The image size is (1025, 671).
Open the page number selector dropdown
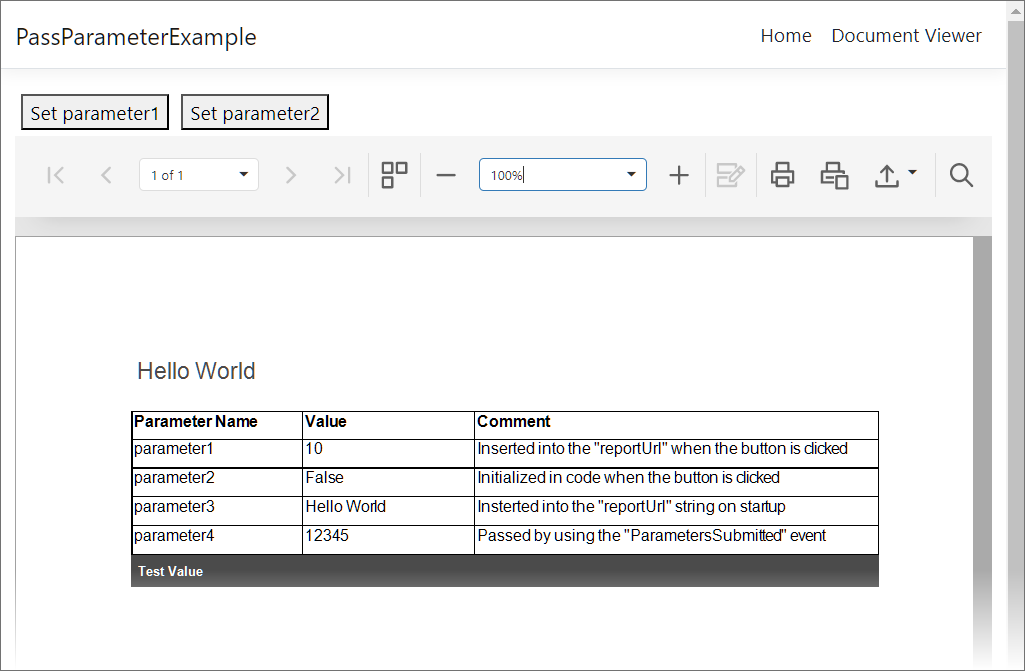[243, 174]
